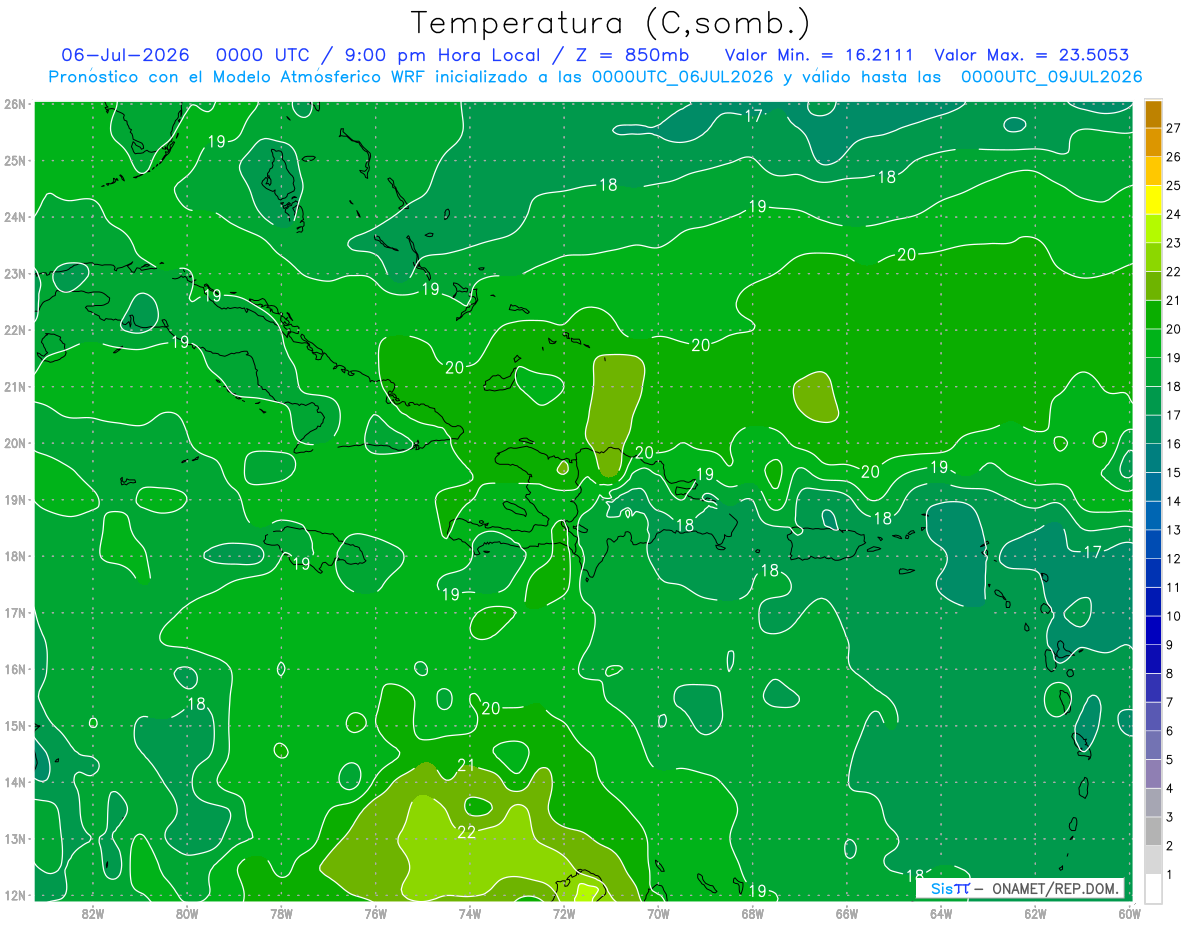Click the color bar label 5
Viewport: 1200px width, 927px height.
(1170, 760)
